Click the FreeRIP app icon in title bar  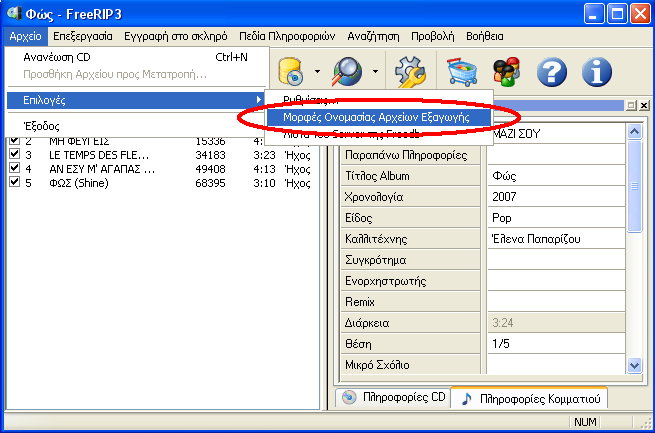14,13
